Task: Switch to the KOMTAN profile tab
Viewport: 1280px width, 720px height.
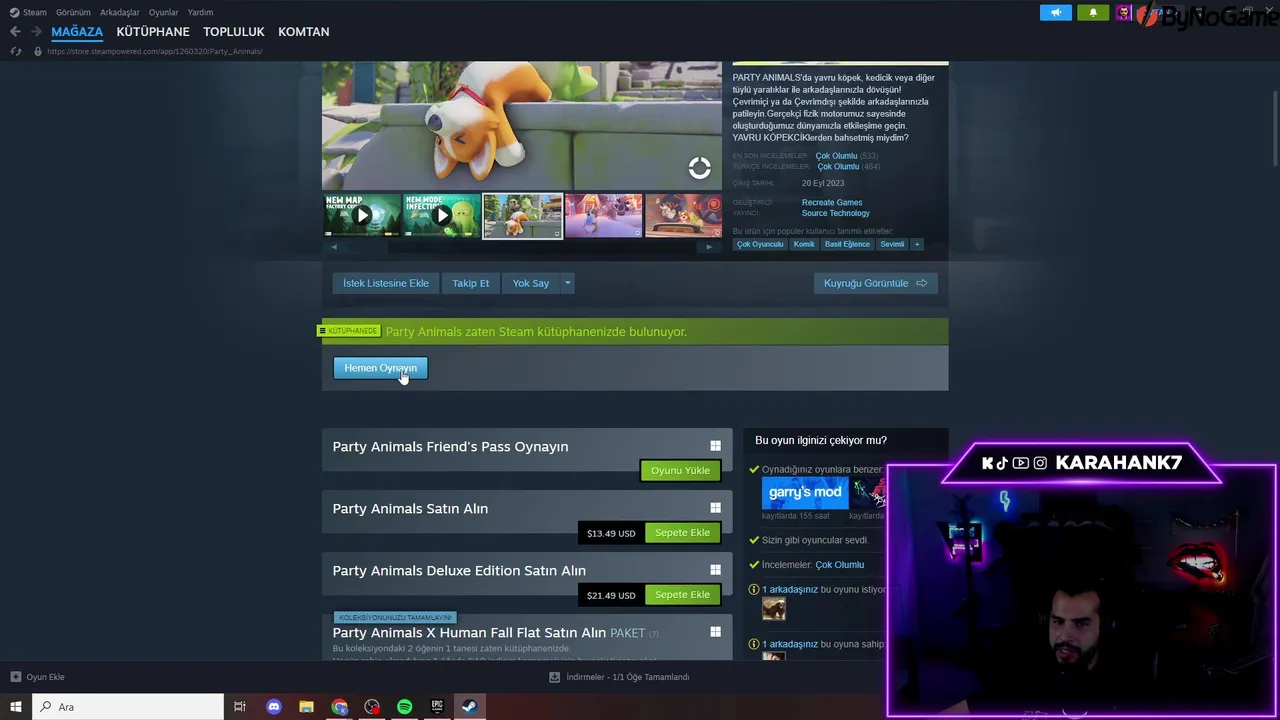Action: click(x=304, y=32)
